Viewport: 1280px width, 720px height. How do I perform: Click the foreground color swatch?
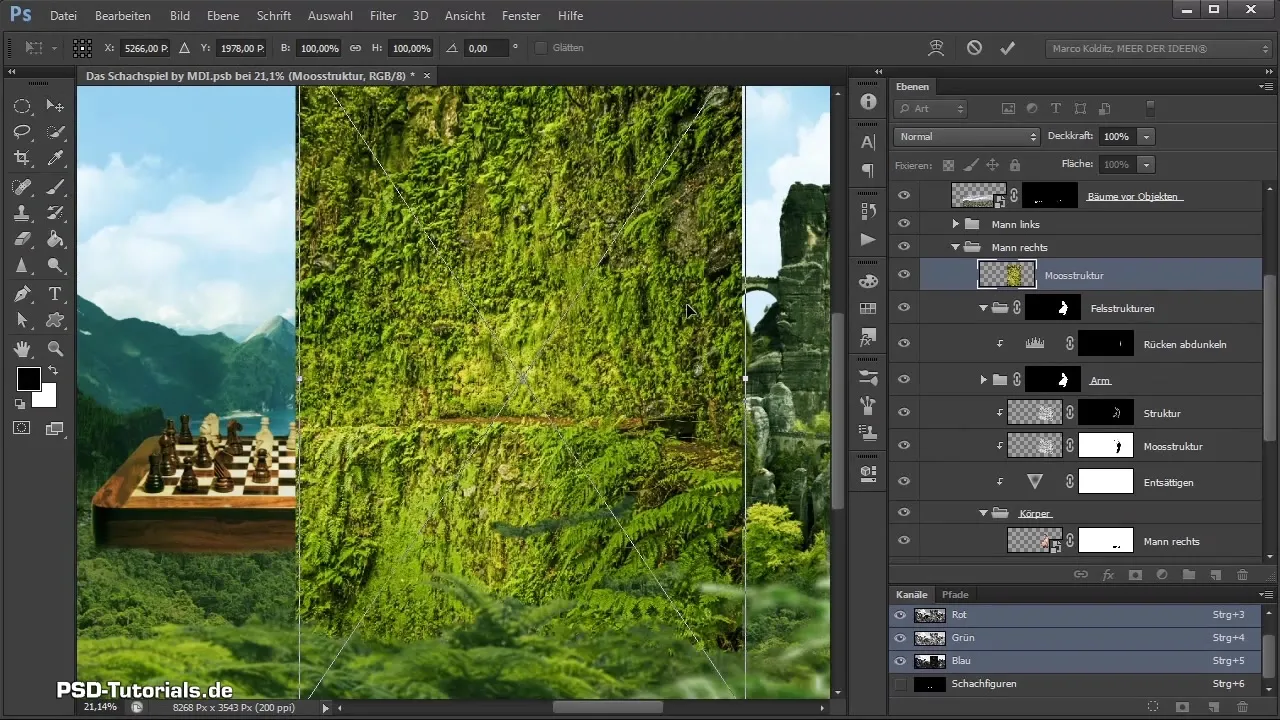point(28,379)
